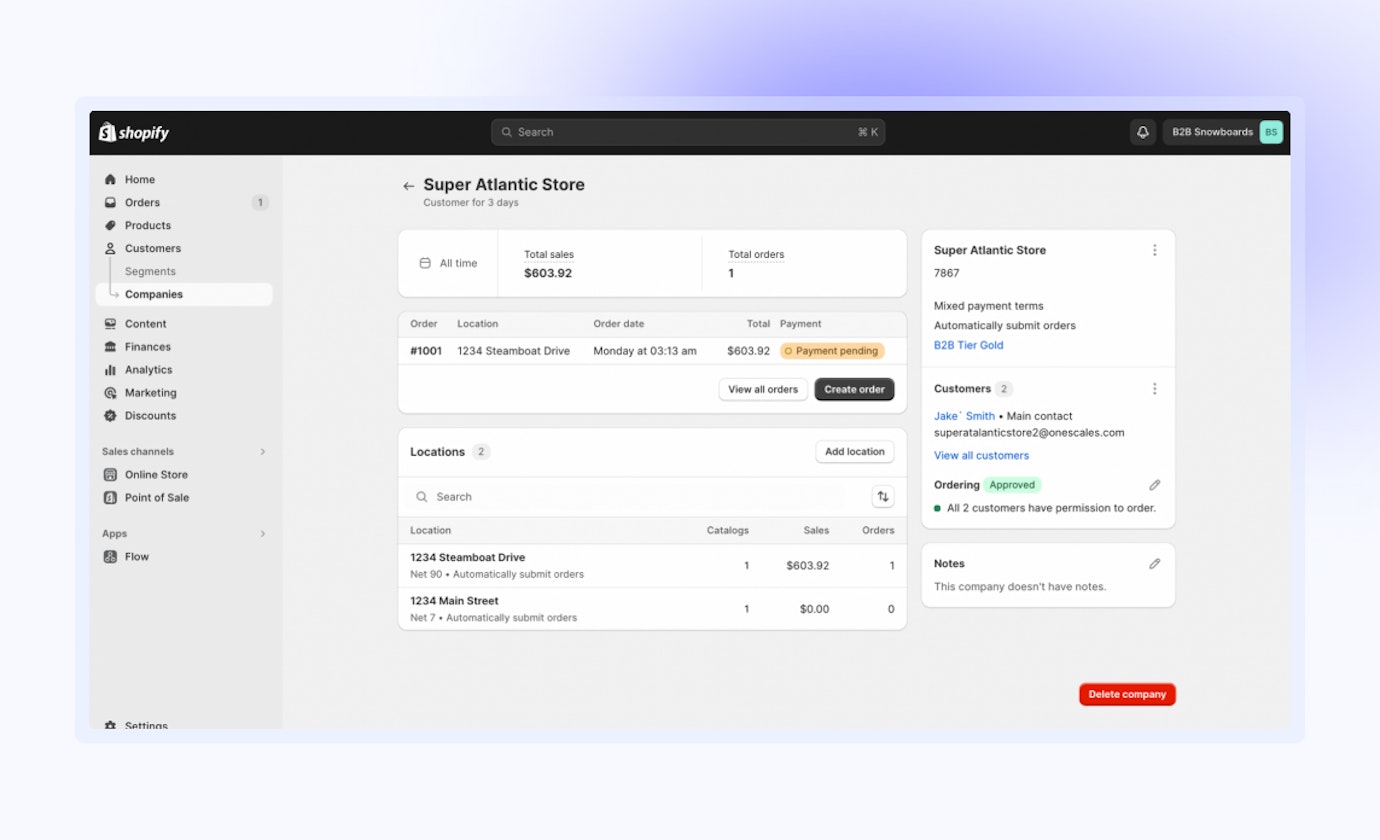Open notifications bell icon

1143,132
